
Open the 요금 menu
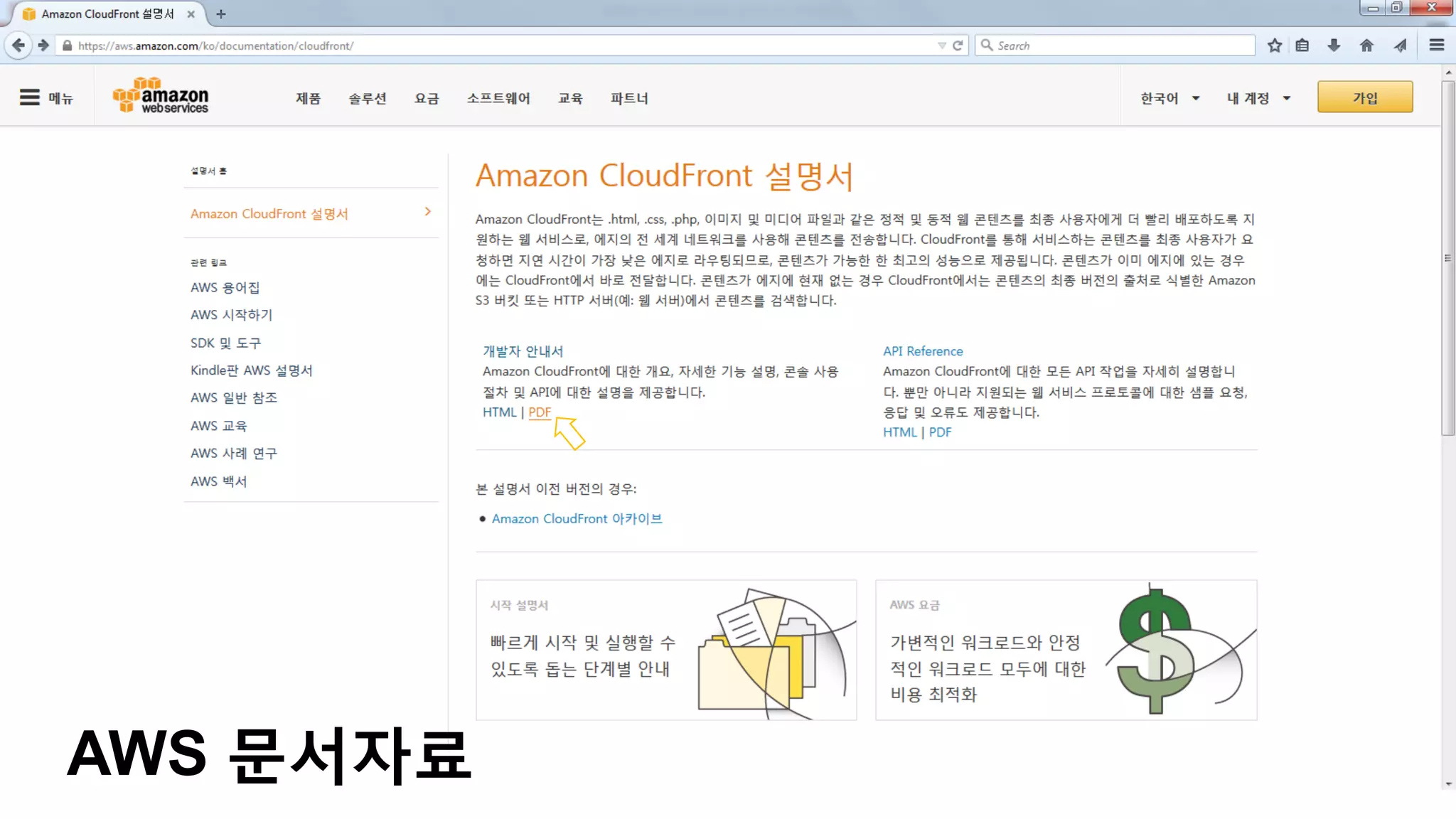click(427, 98)
